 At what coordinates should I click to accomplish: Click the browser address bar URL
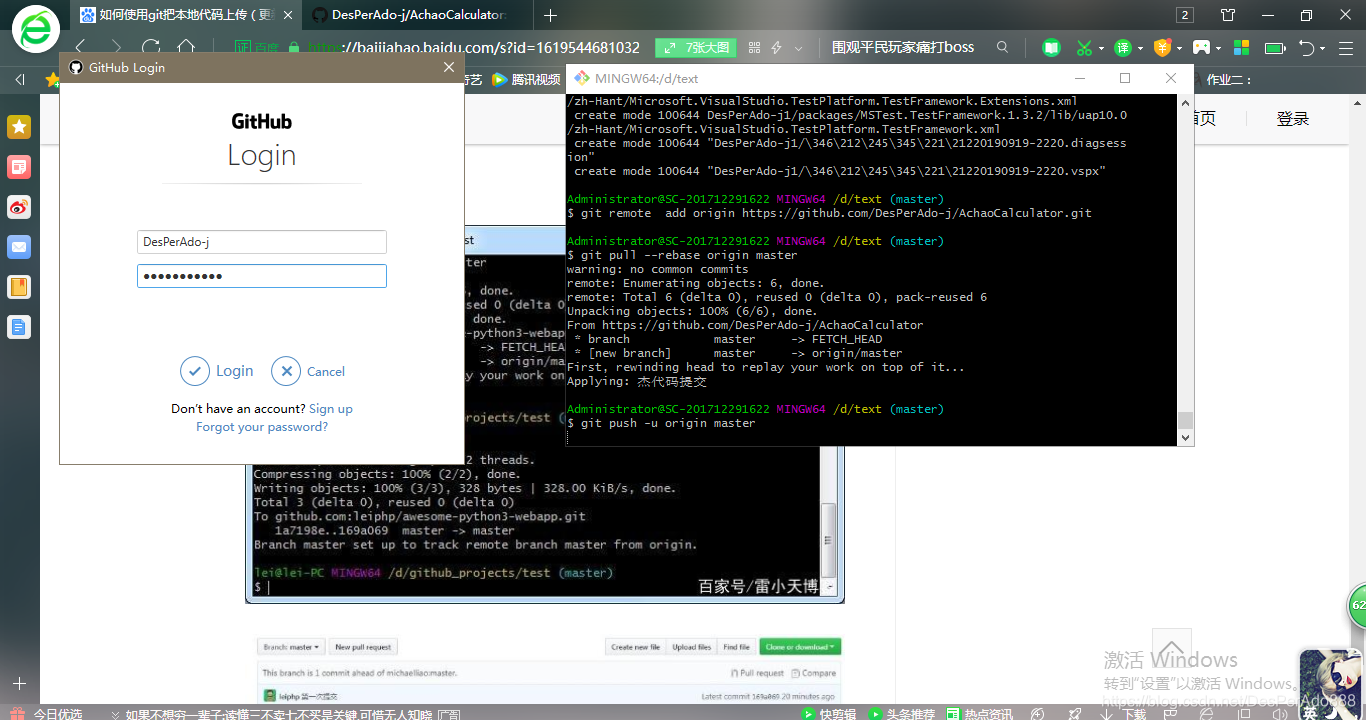click(x=473, y=48)
